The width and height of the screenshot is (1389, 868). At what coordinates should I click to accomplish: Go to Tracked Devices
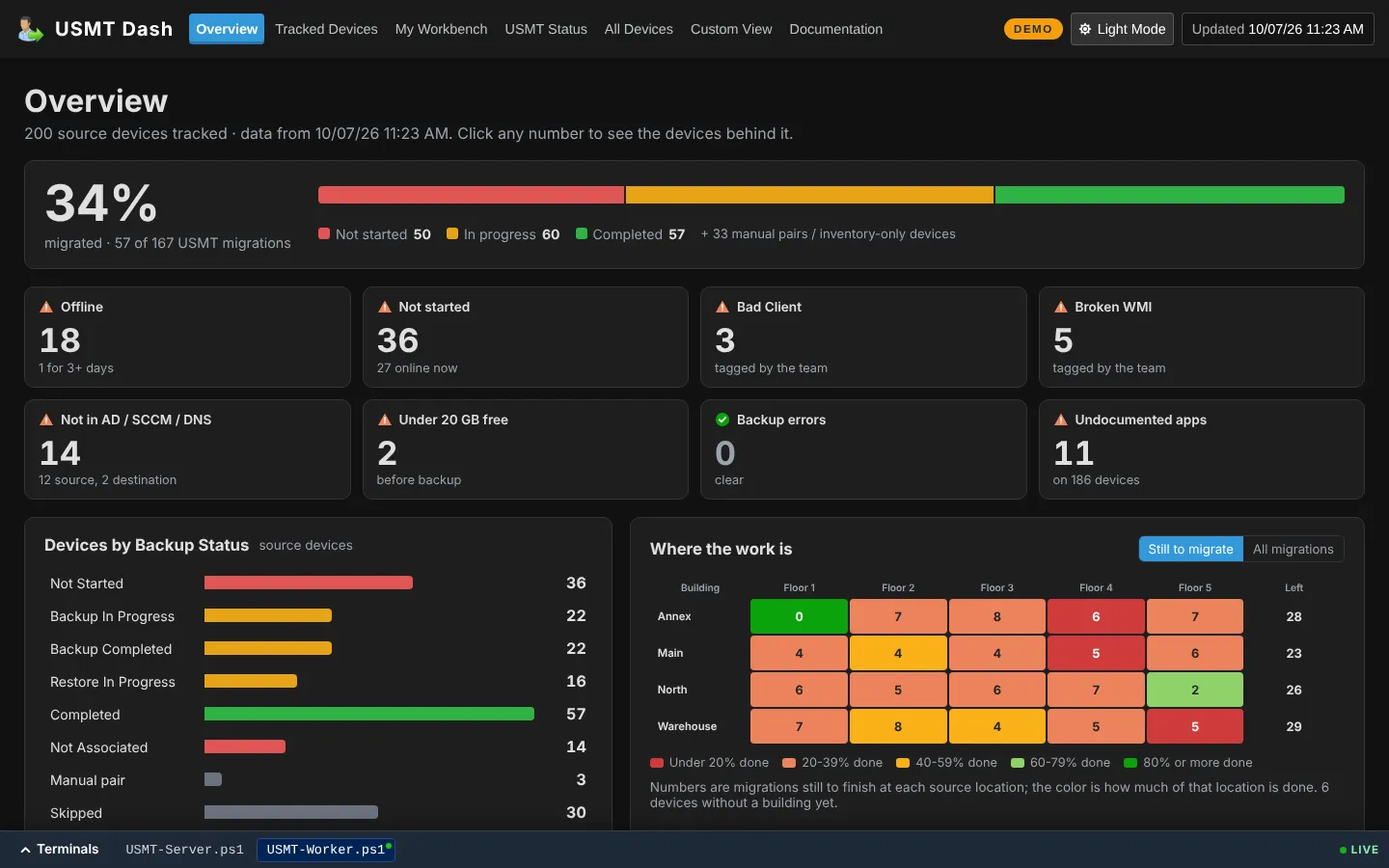pyautogui.click(x=326, y=29)
